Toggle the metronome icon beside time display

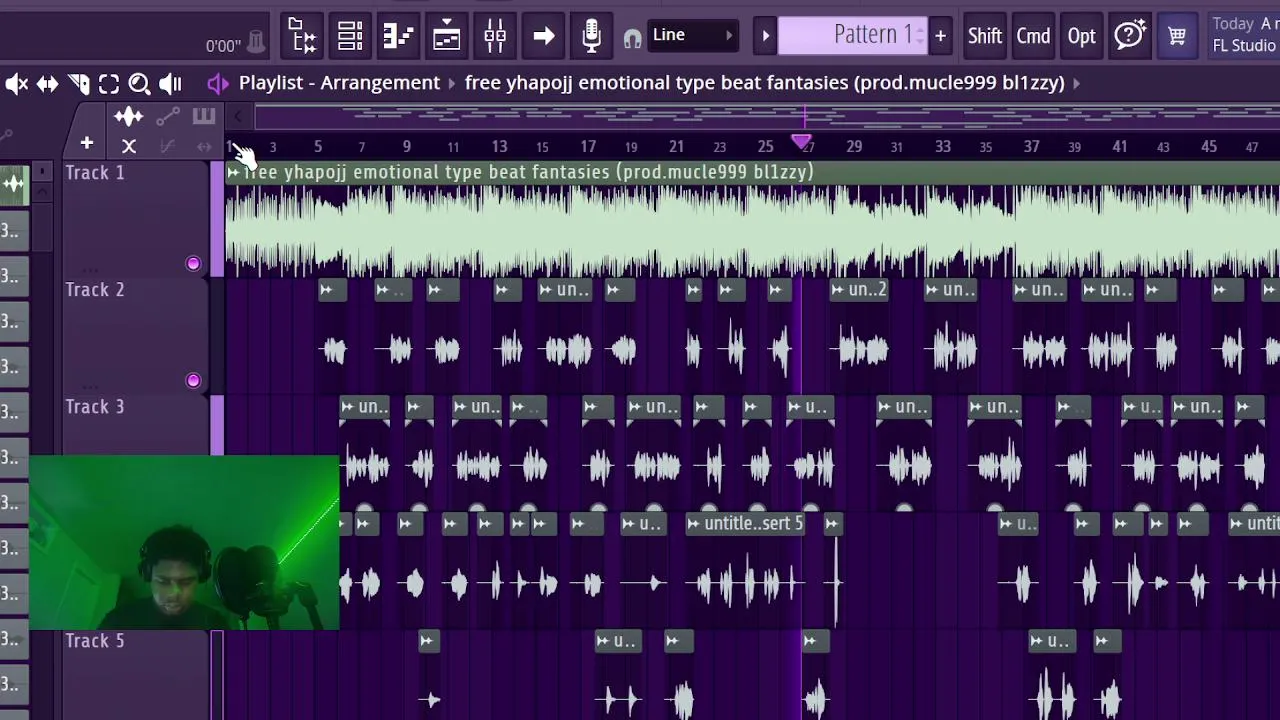pyautogui.click(x=256, y=41)
